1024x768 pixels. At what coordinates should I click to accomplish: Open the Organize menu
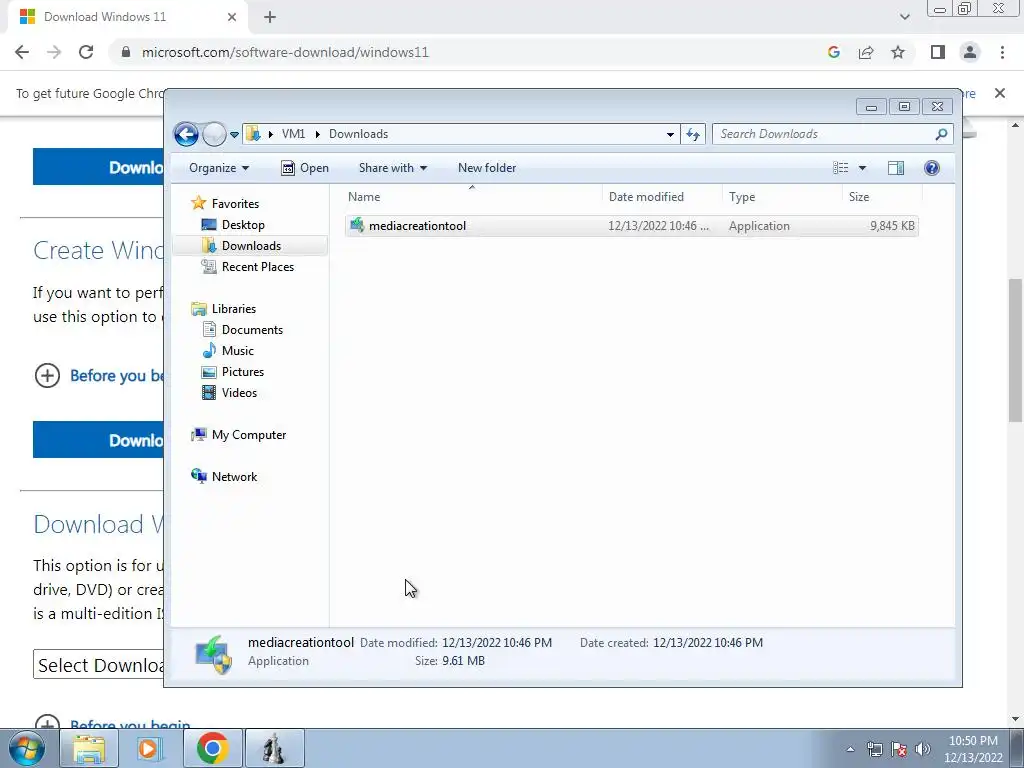coord(219,168)
